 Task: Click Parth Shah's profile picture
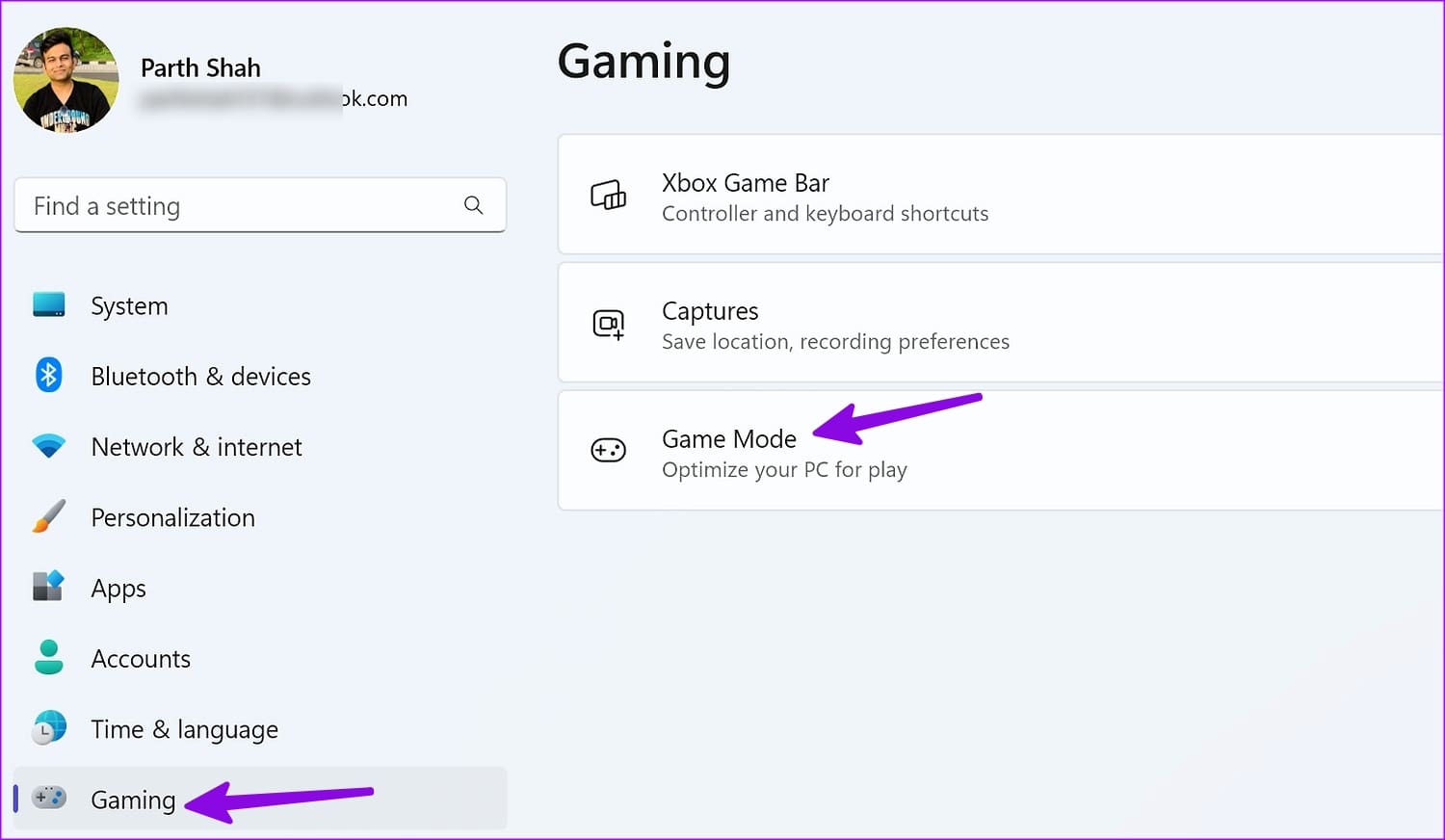[66, 80]
